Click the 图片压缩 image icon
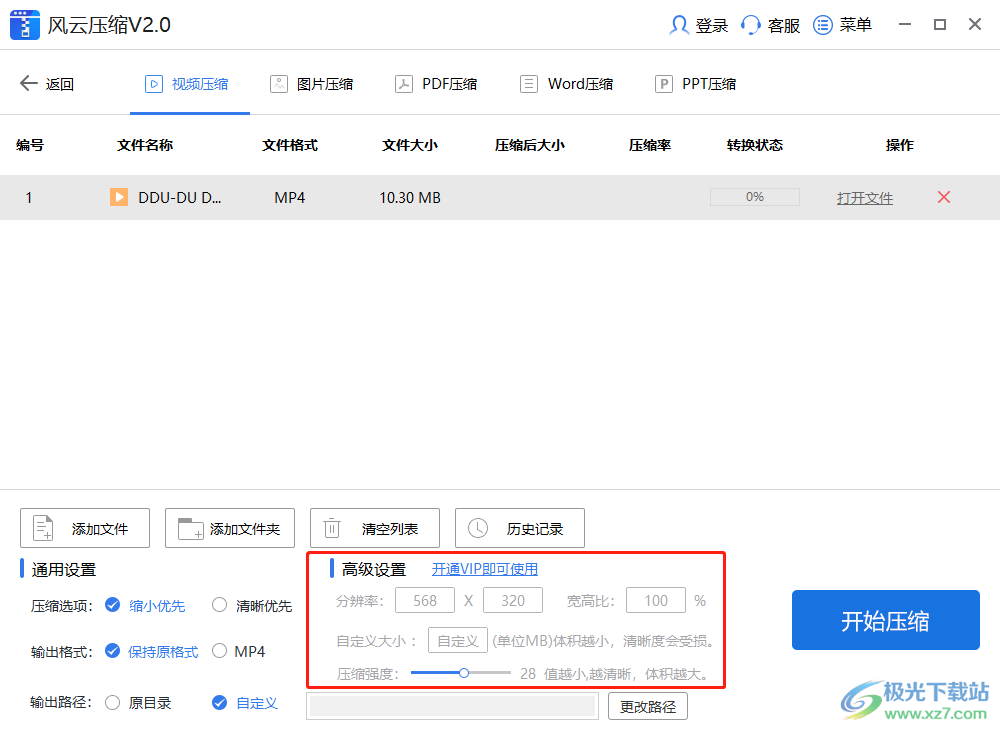The image size is (1000, 730). point(279,84)
